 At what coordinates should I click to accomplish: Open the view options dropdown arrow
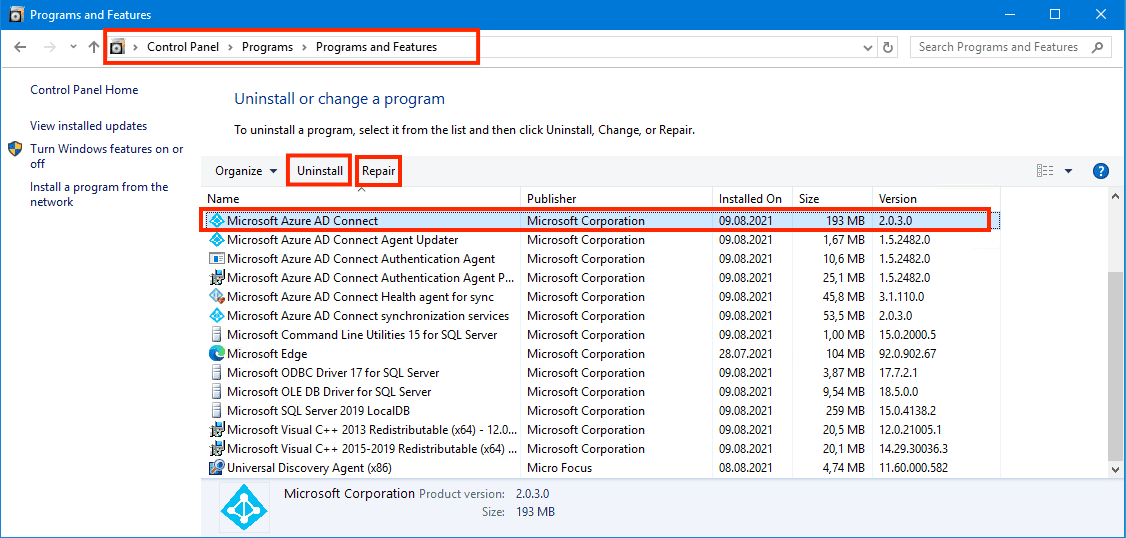1069,171
